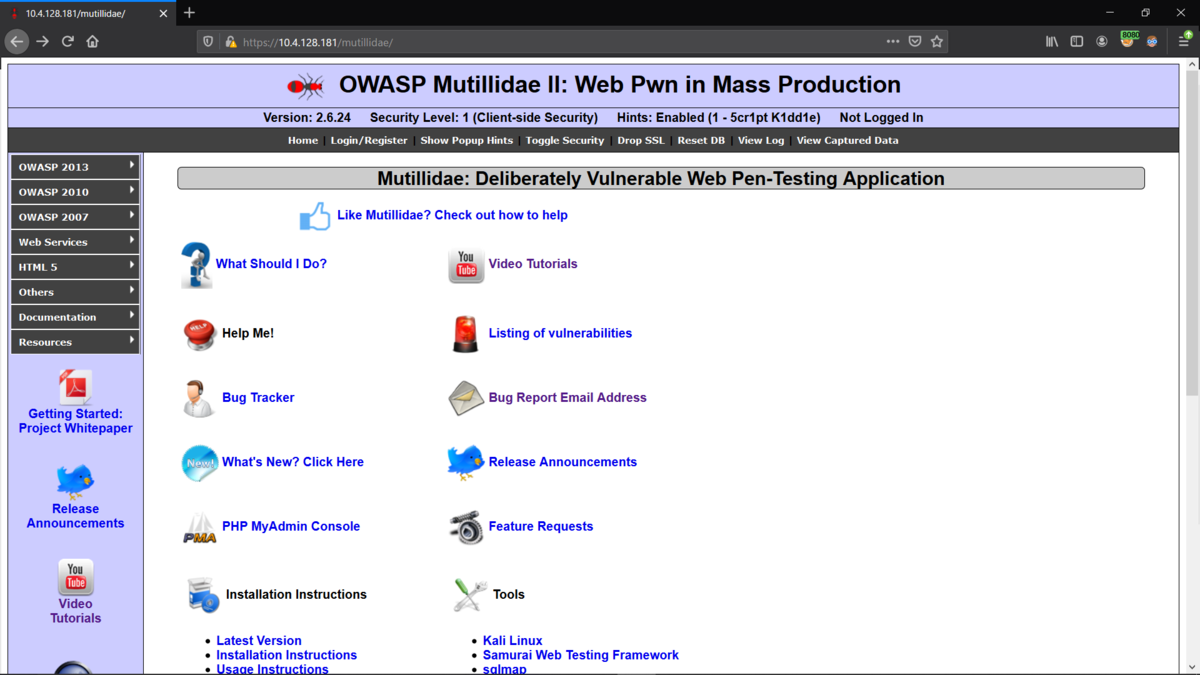The image size is (1200, 675).
Task: Close the mutillidae browser tab
Action: pos(163,13)
